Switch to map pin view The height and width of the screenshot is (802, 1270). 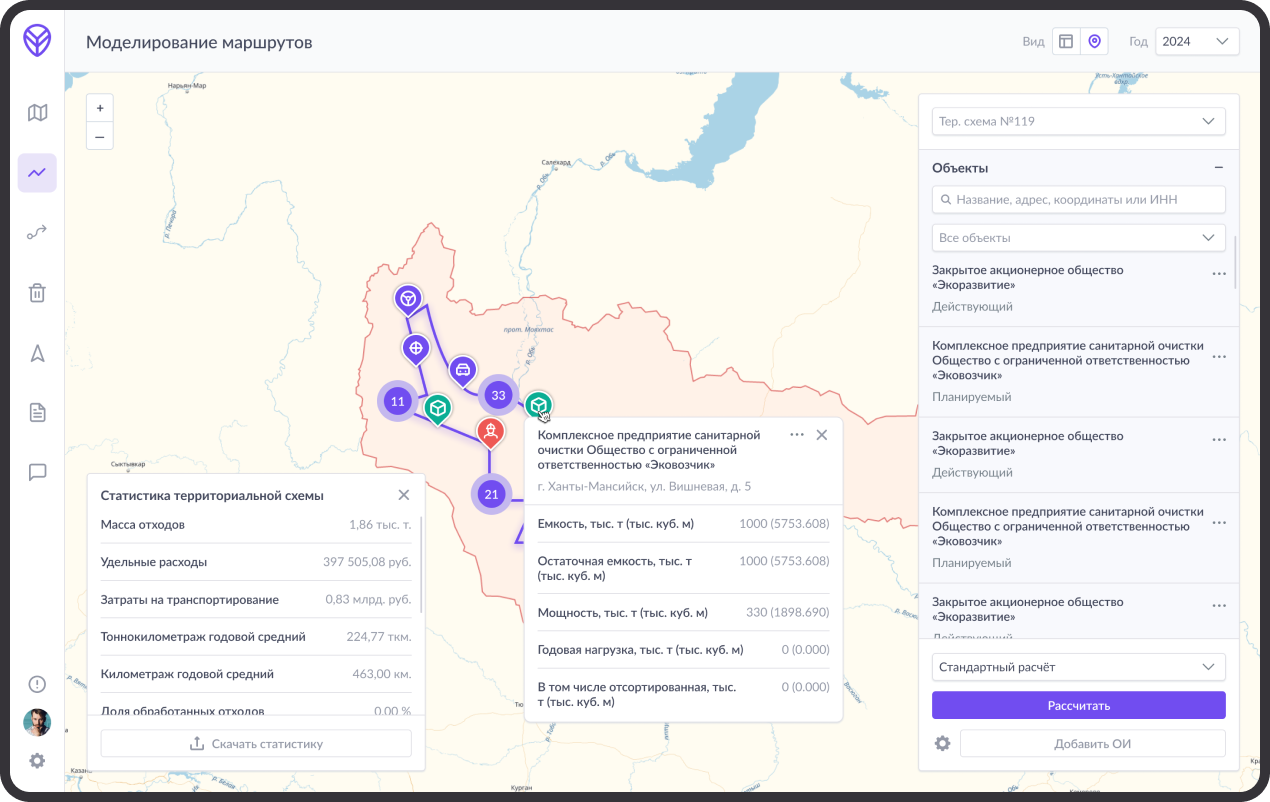pos(1094,41)
